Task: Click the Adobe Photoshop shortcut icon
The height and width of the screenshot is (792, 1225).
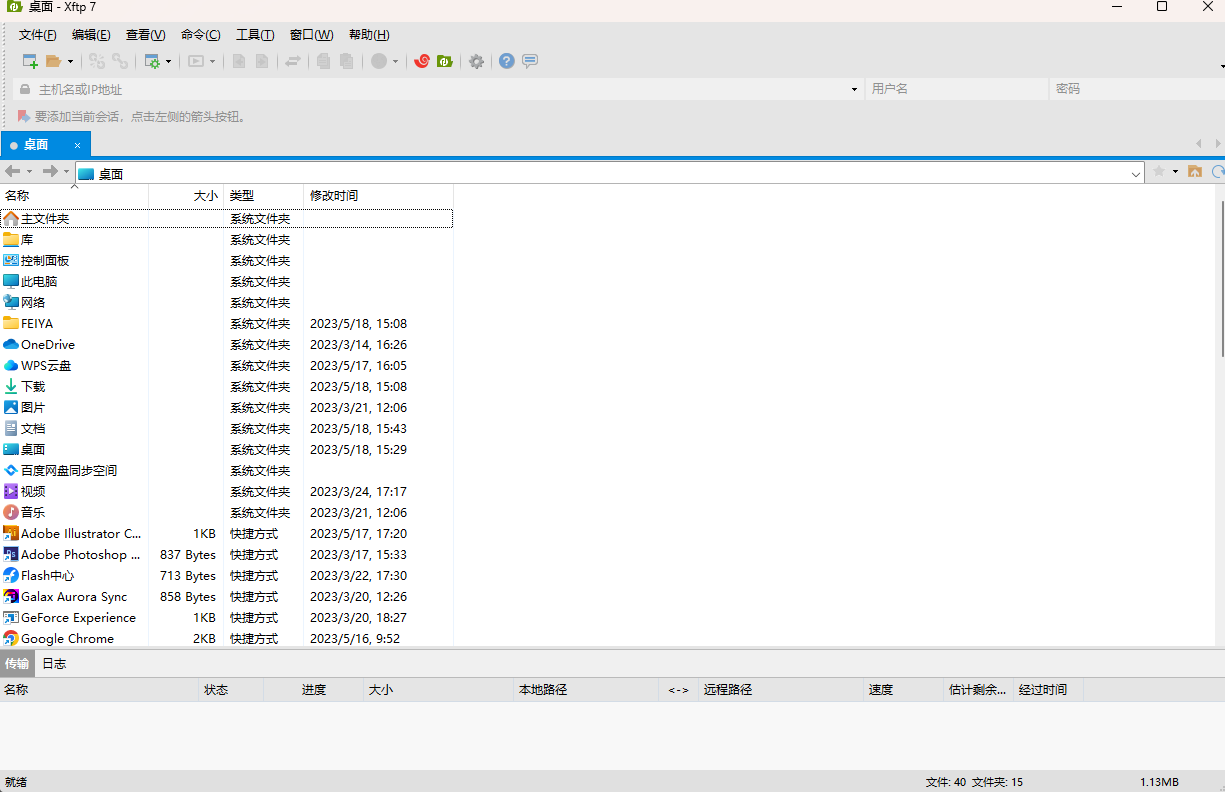Action: coord(11,554)
